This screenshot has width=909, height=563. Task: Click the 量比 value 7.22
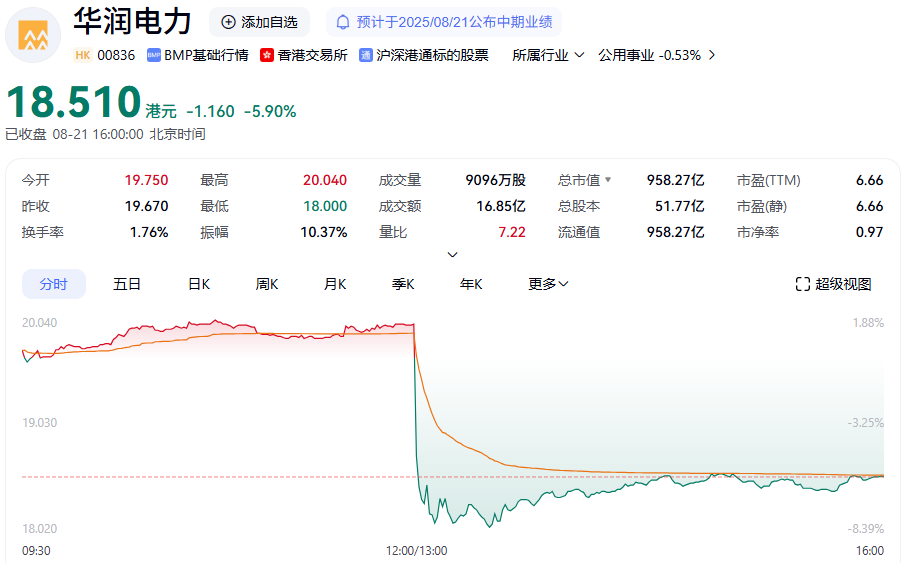point(512,233)
